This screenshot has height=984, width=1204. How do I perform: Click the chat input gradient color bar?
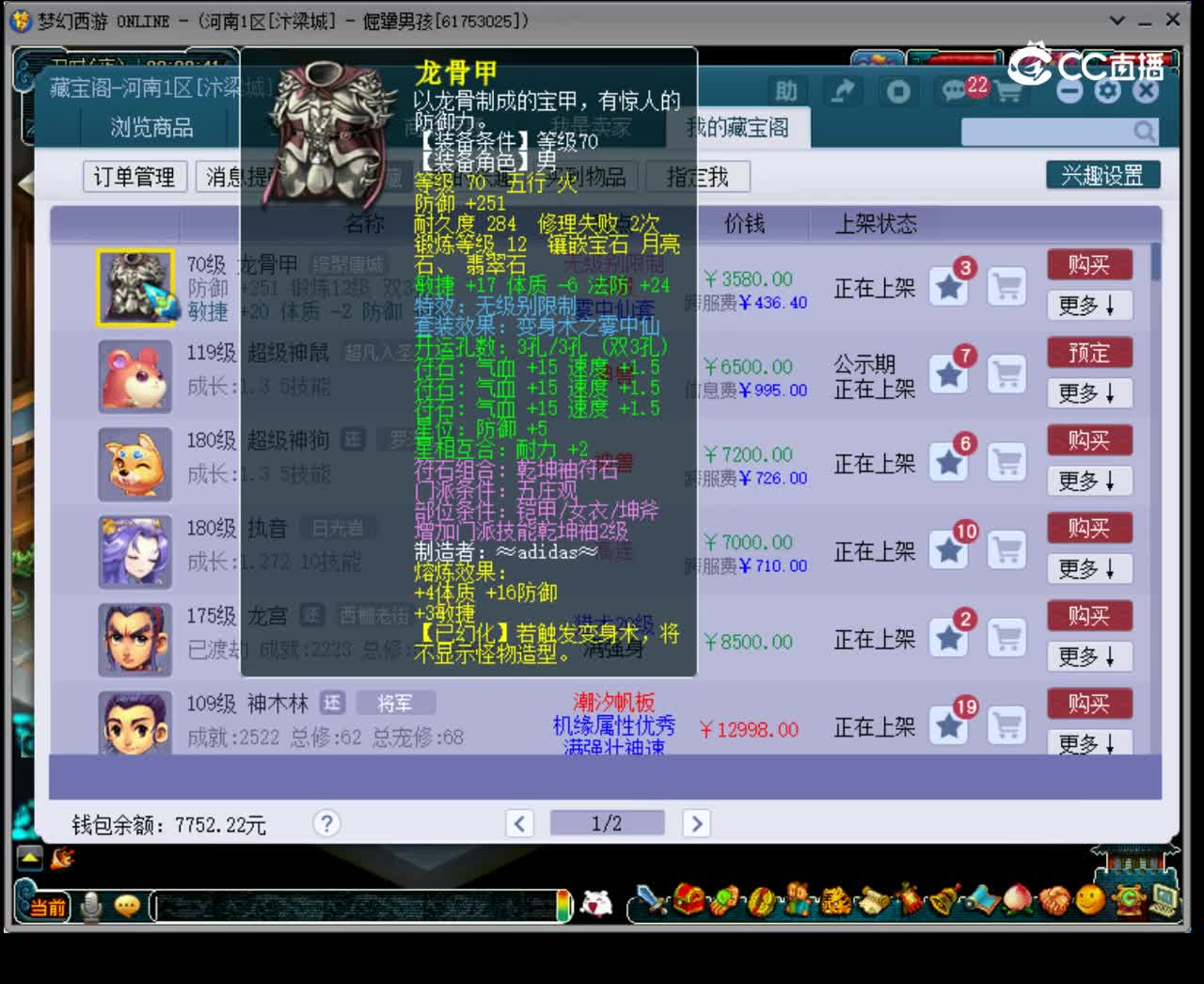564,906
